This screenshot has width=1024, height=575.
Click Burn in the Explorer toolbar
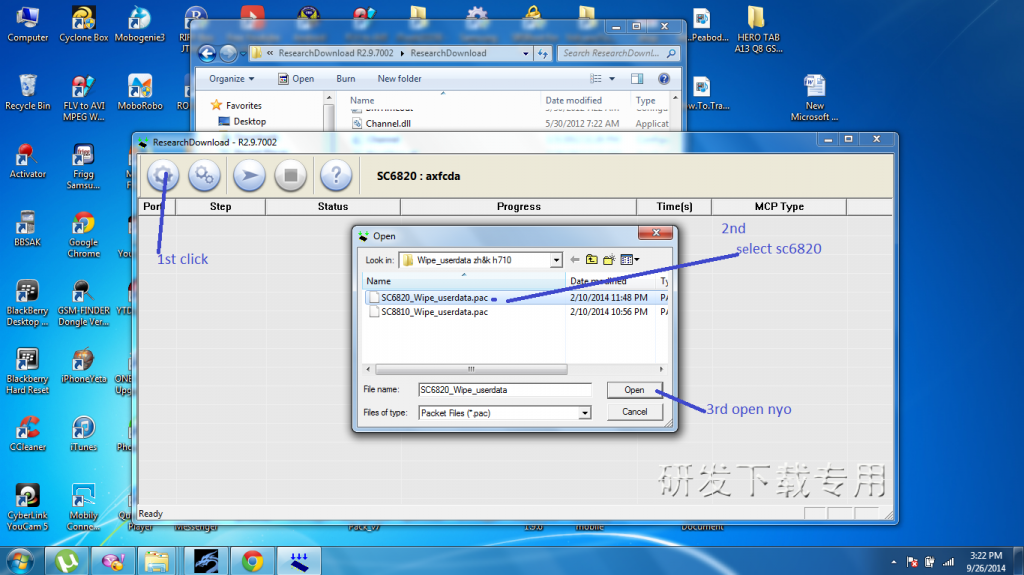(345, 78)
